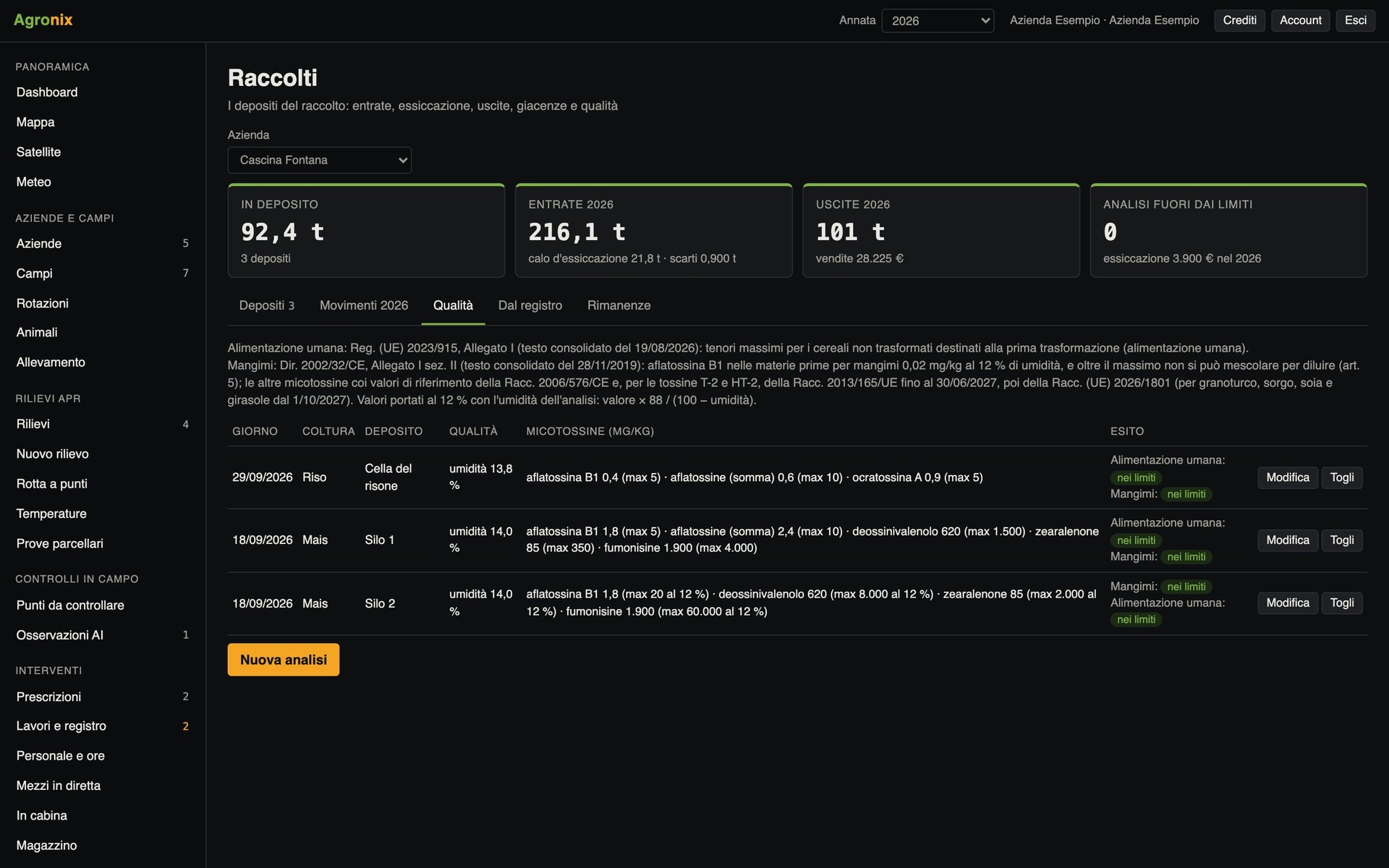Viewport: 1389px width, 868px height.
Task: Go to Campi in the sidebar
Action: [103, 273]
